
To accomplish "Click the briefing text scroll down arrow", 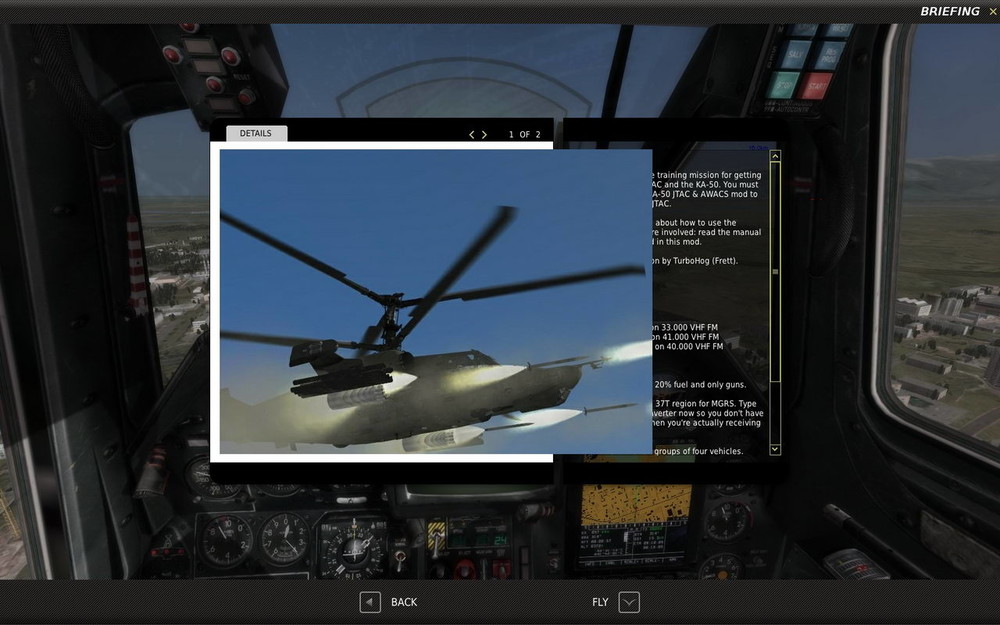I will coord(775,450).
